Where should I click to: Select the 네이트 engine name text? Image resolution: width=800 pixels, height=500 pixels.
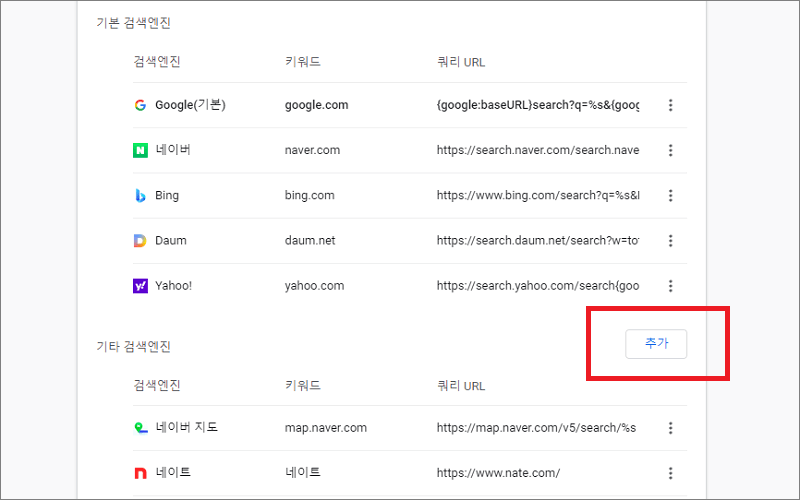tap(173, 472)
